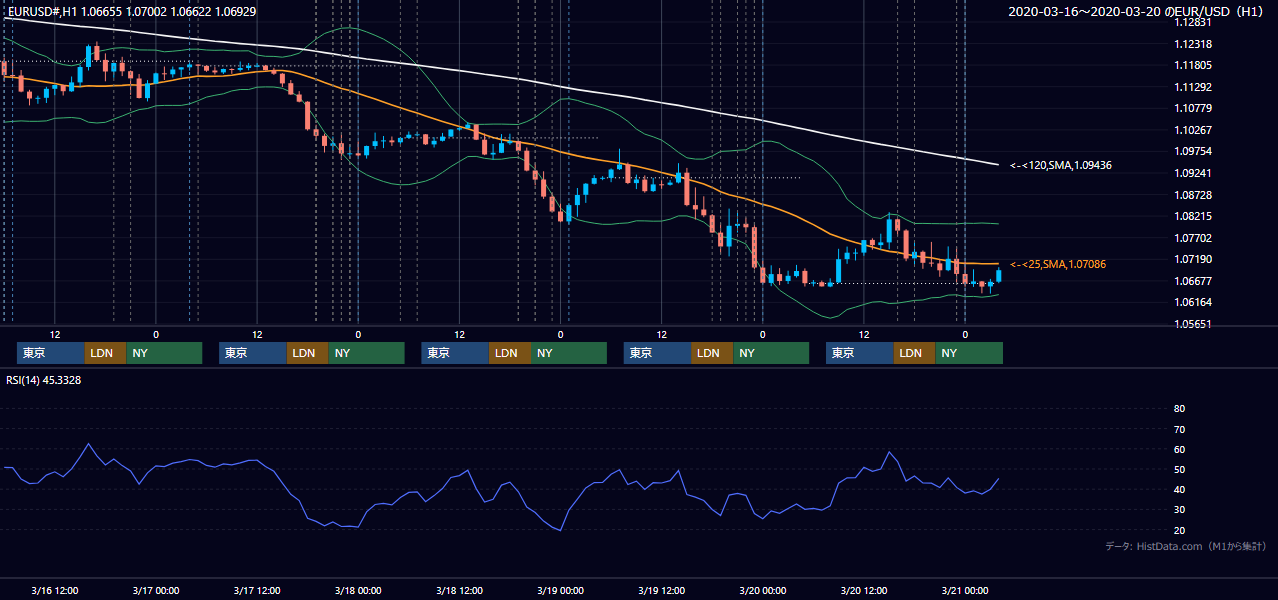Screen dimensions: 1278x600
Task: Click the NY session block for 3/20
Action: [969, 353]
